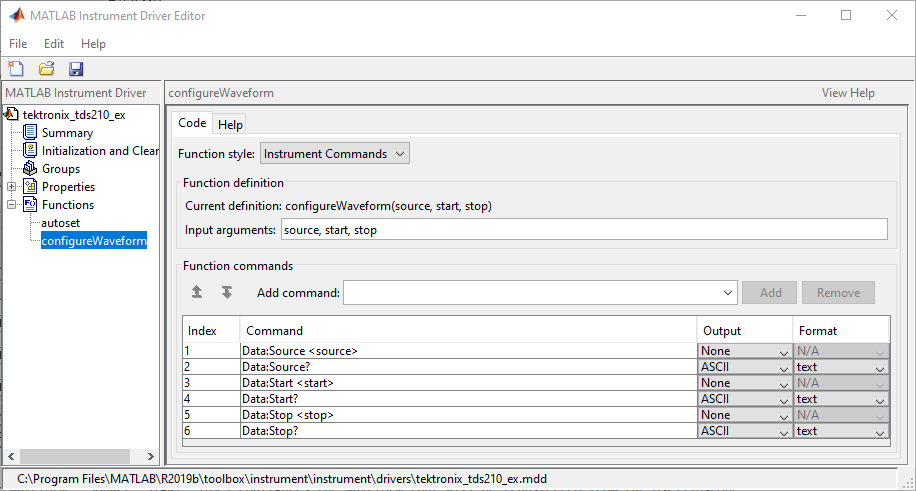Click the Groups icon in the driver tree
The height and width of the screenshot is (491, 916).
(x=30, y=168)
